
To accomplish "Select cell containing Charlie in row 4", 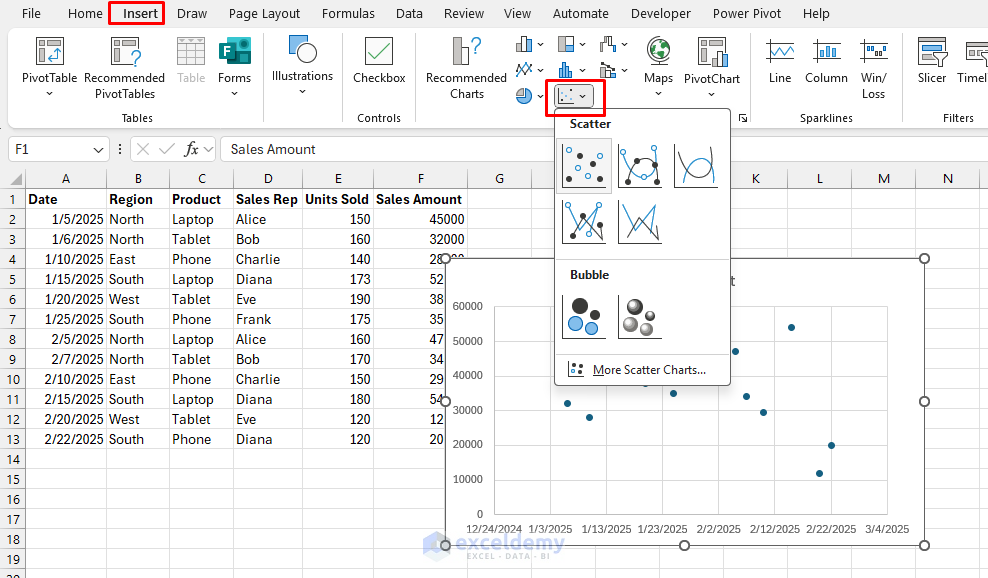I will 268,259.
